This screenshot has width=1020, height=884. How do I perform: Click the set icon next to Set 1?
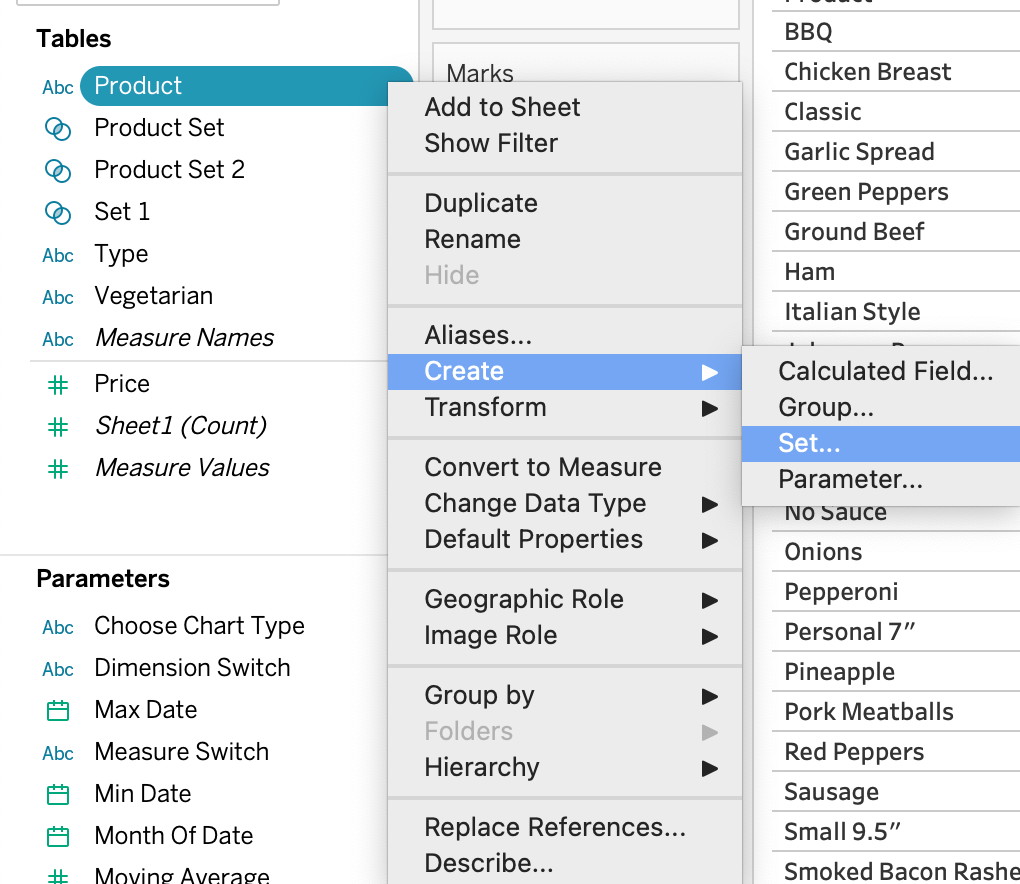click(x=58, y=213)
